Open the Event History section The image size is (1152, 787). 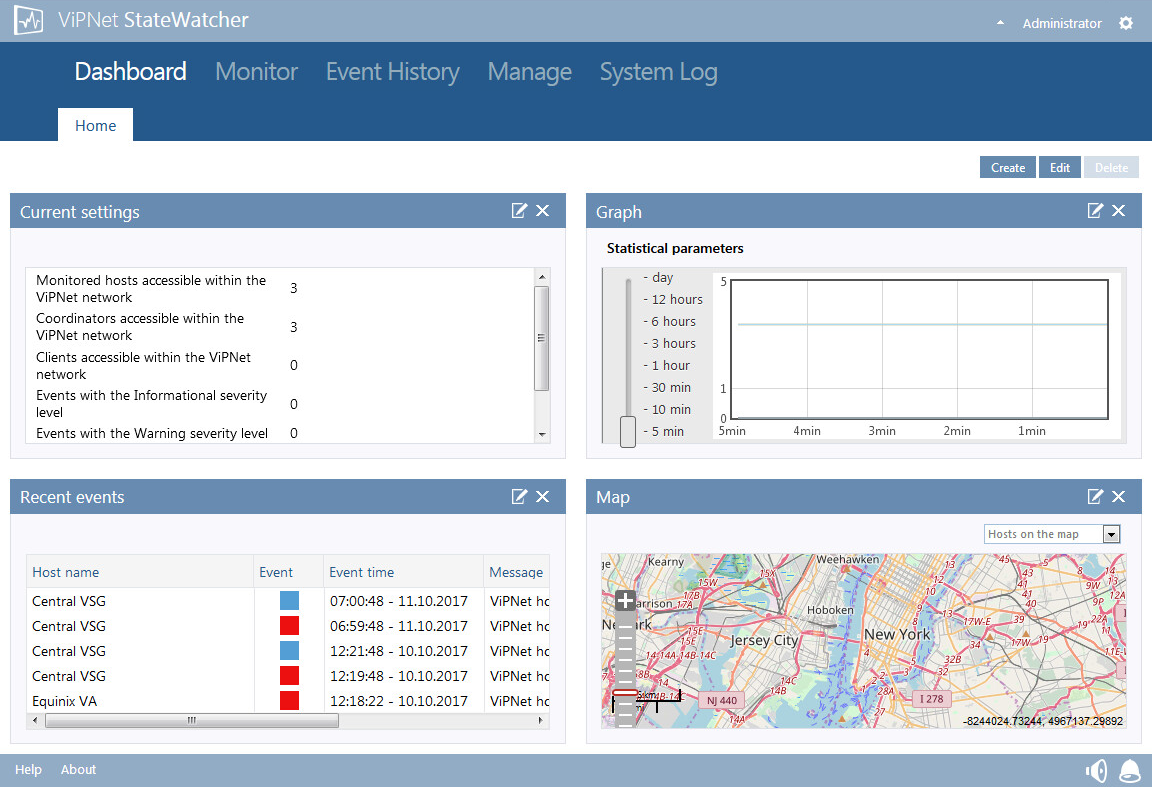tap(393, 72)
